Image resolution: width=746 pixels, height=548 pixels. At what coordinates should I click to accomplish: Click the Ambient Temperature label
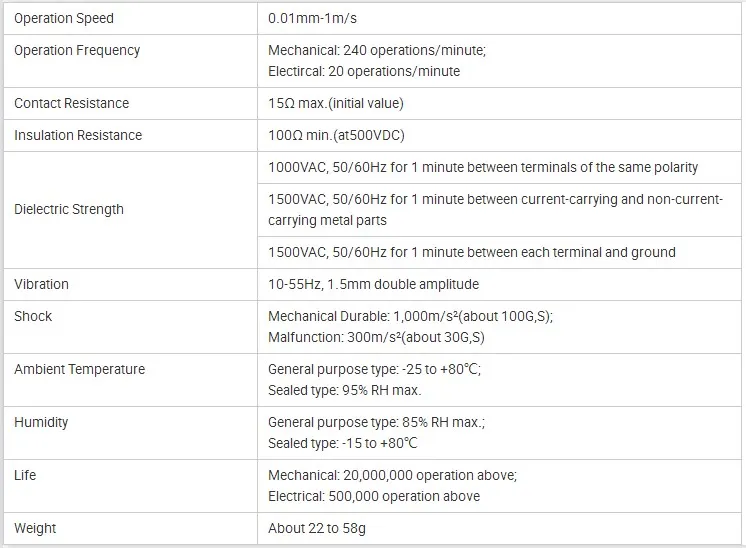[79, 369]
